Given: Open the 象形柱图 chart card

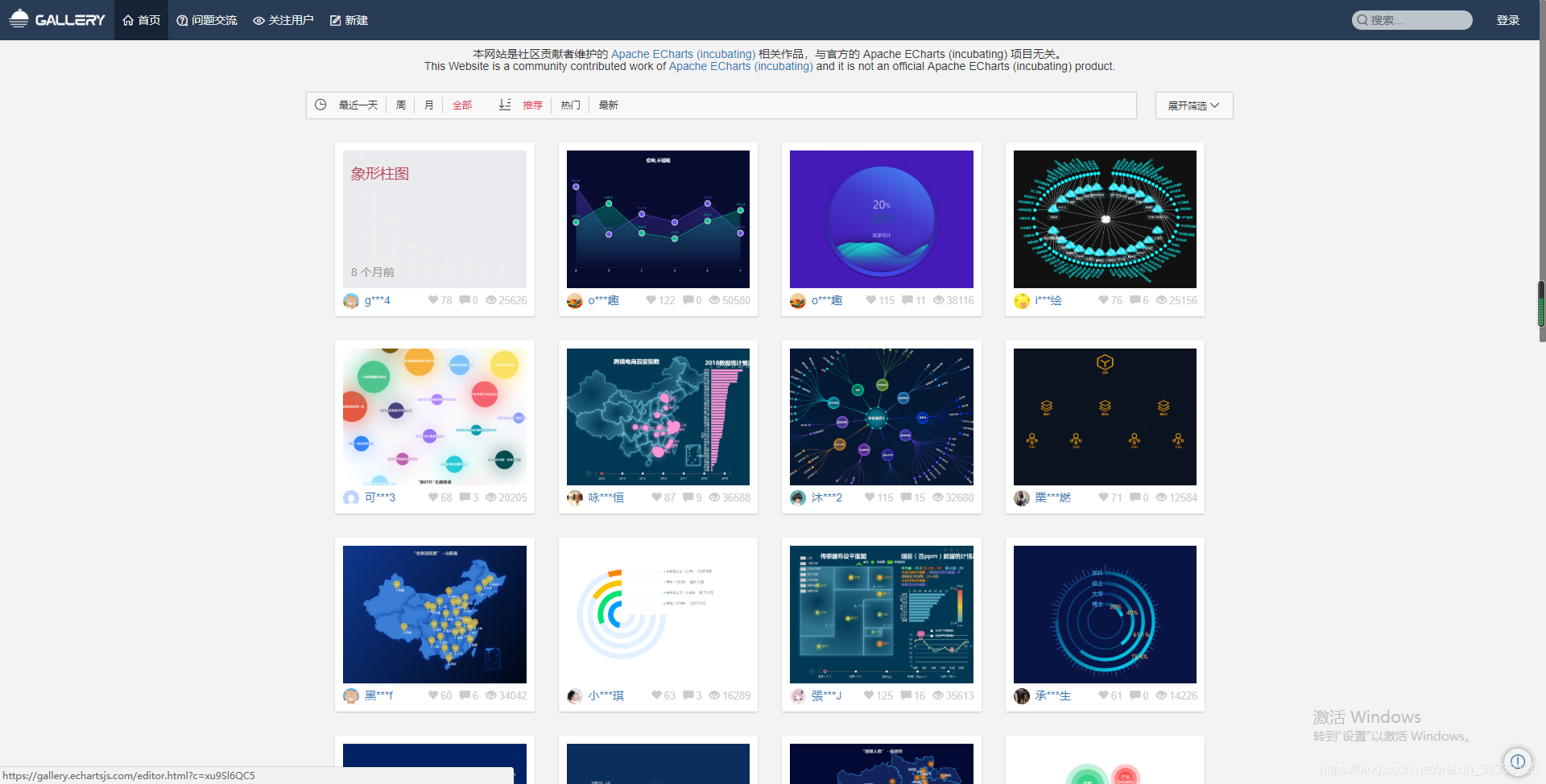Looking at the screenshot, I should click(435, 219).
